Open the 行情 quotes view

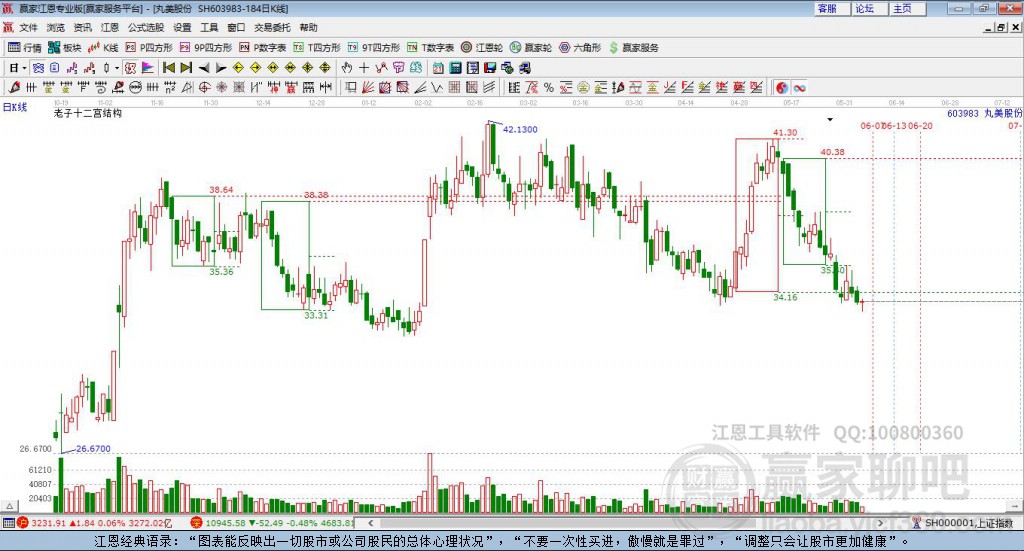(x=25, y=48)
